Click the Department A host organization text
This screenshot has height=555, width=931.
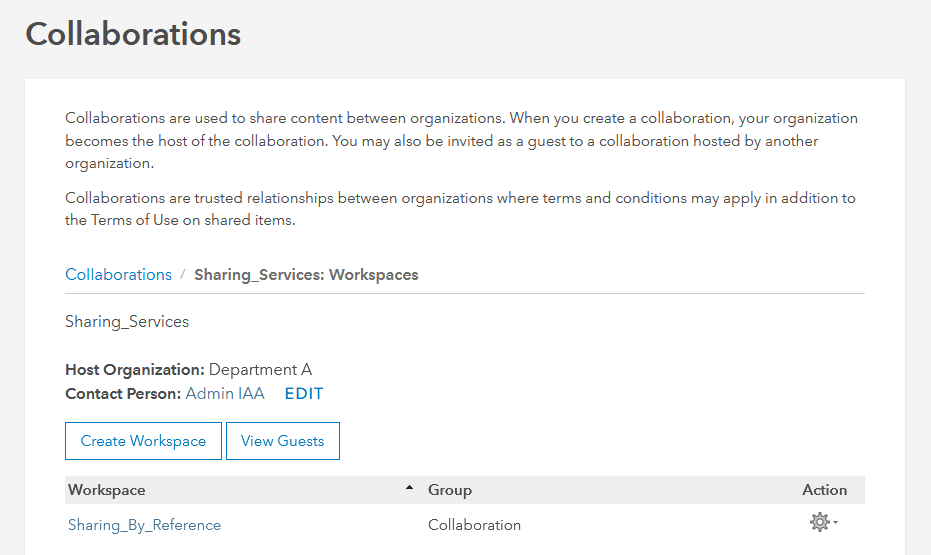(260, 370)
